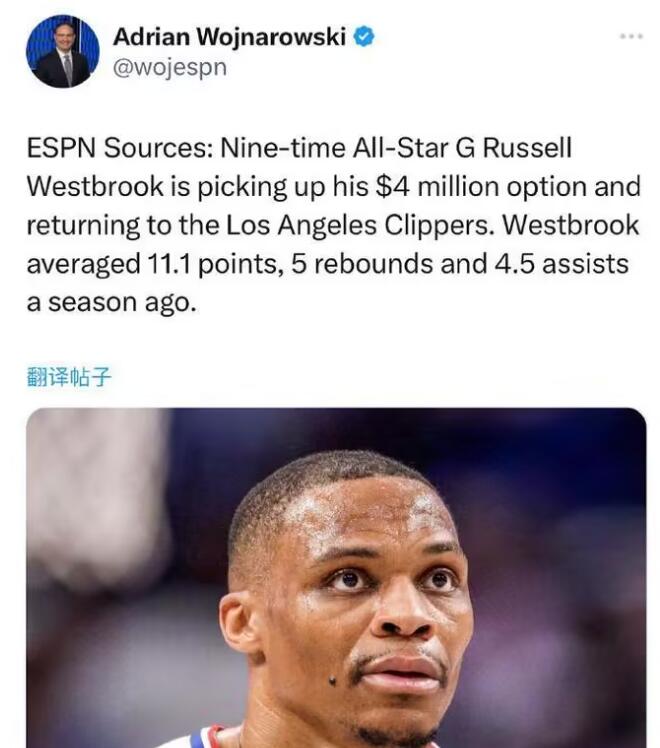Click the 'a season ago.' final line
The height and width of the screenshot is (748, 660).
[112, 302]
